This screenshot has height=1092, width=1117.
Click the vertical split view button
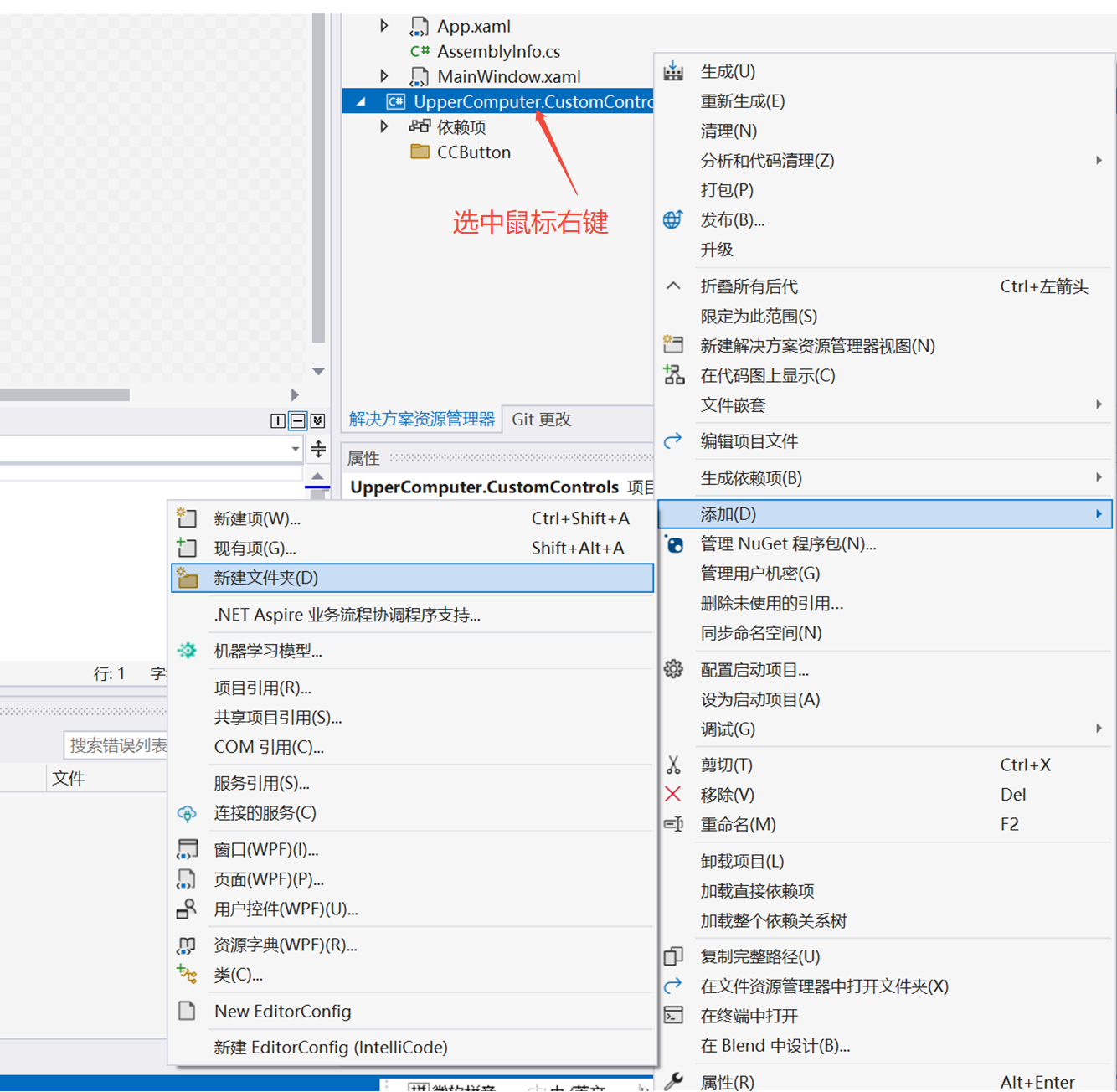(277, 420)
